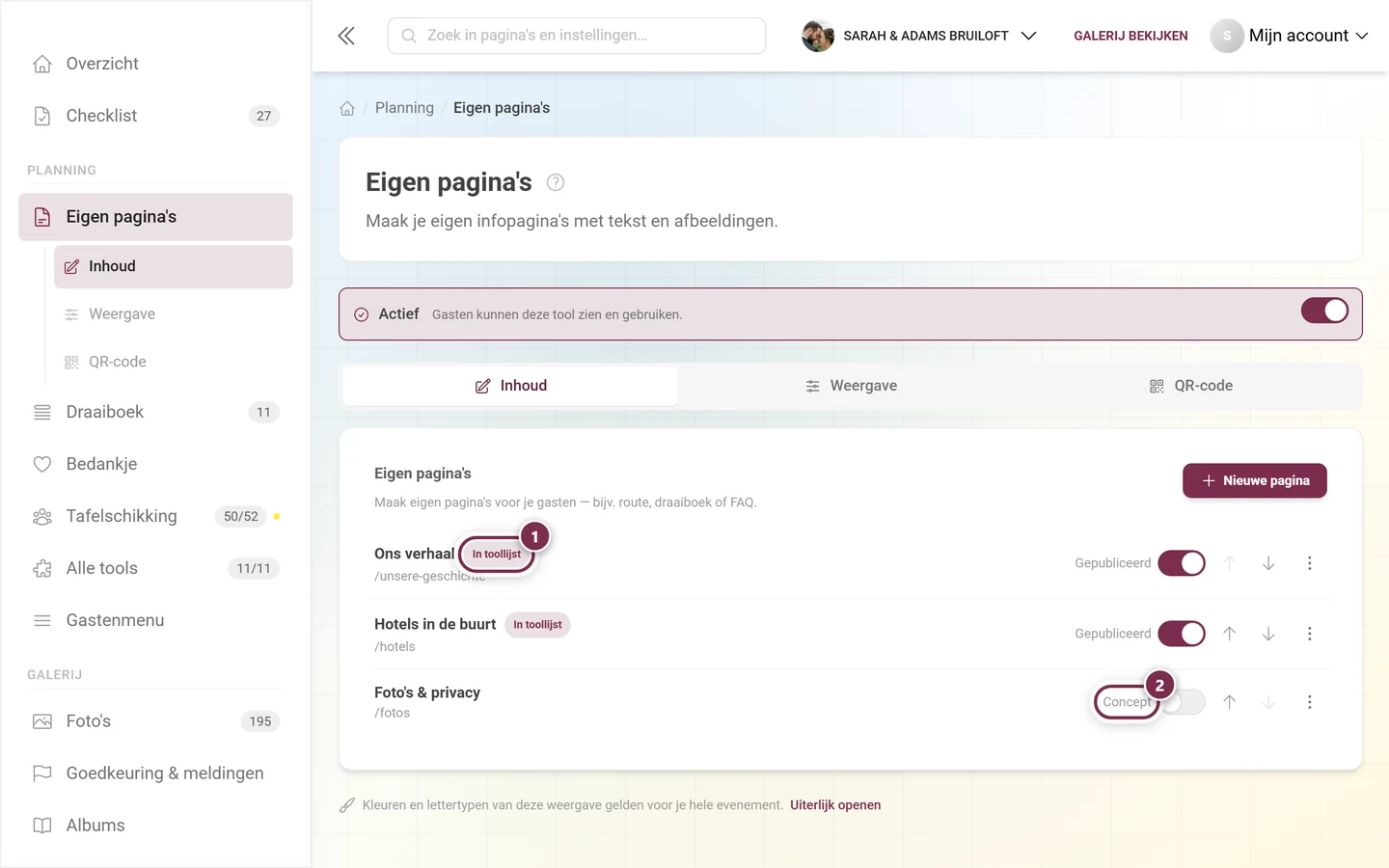The width and height of the screenshot is (1389, 868).
Task: Open Goedkeuring & meldingen in the sidebar
Action: [x=155, y=773]
